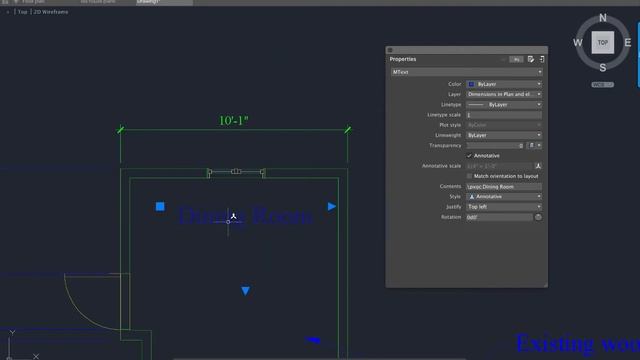Click the Properties panel title
The width and height of the screenshot is (640, 360).
pyautogui.click(x=403, y=60)
